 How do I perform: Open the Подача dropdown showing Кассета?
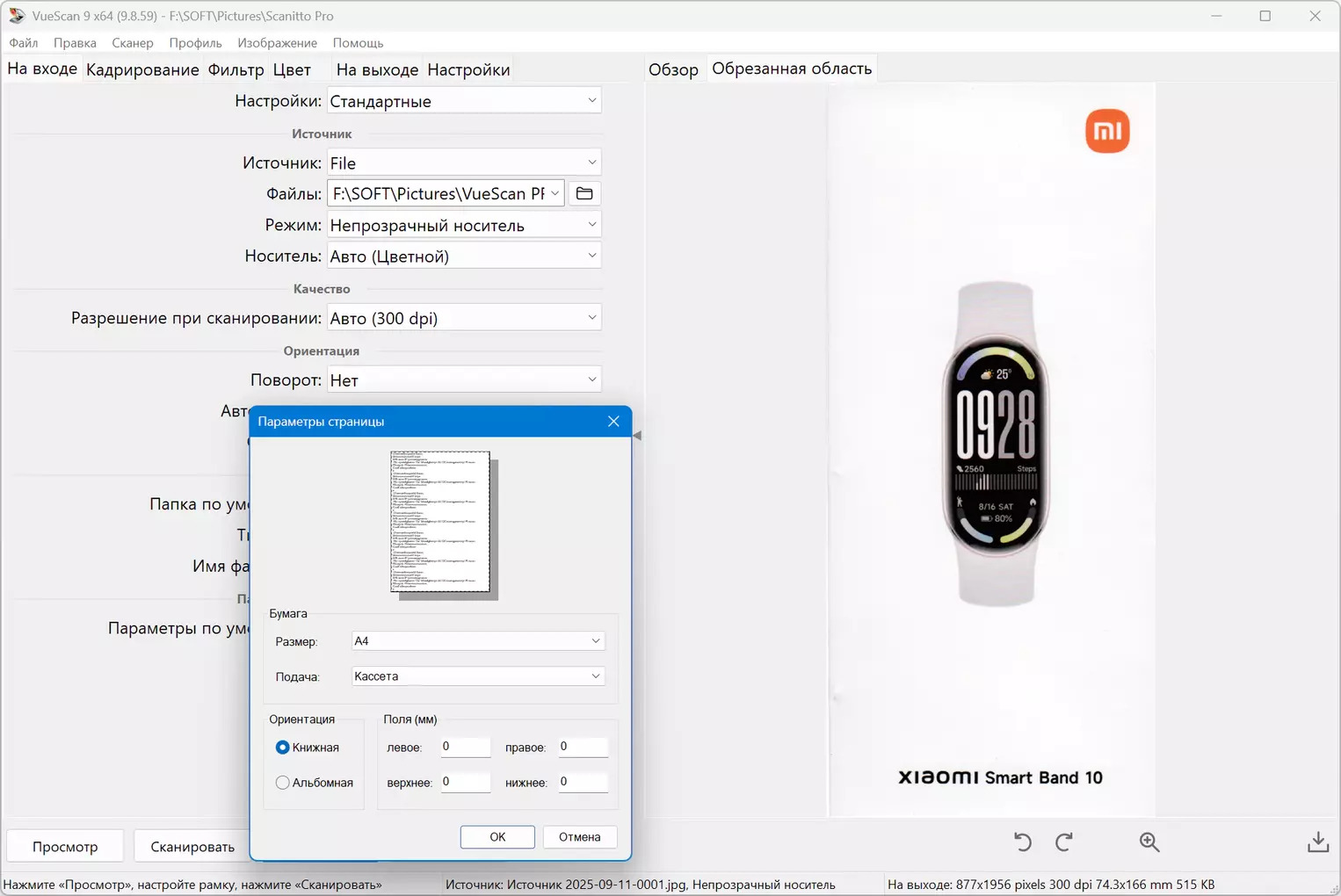coord(478,676)
